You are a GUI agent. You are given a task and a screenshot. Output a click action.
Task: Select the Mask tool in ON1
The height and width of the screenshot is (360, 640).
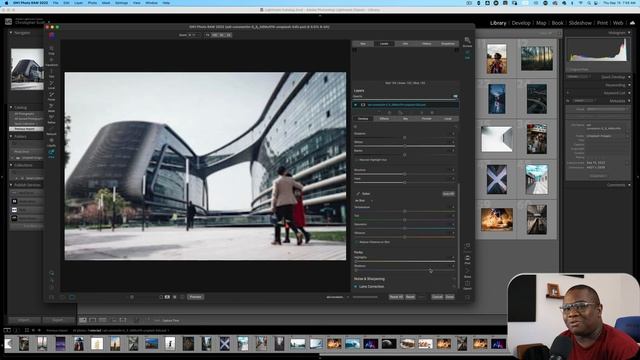(x=51, y=108)
